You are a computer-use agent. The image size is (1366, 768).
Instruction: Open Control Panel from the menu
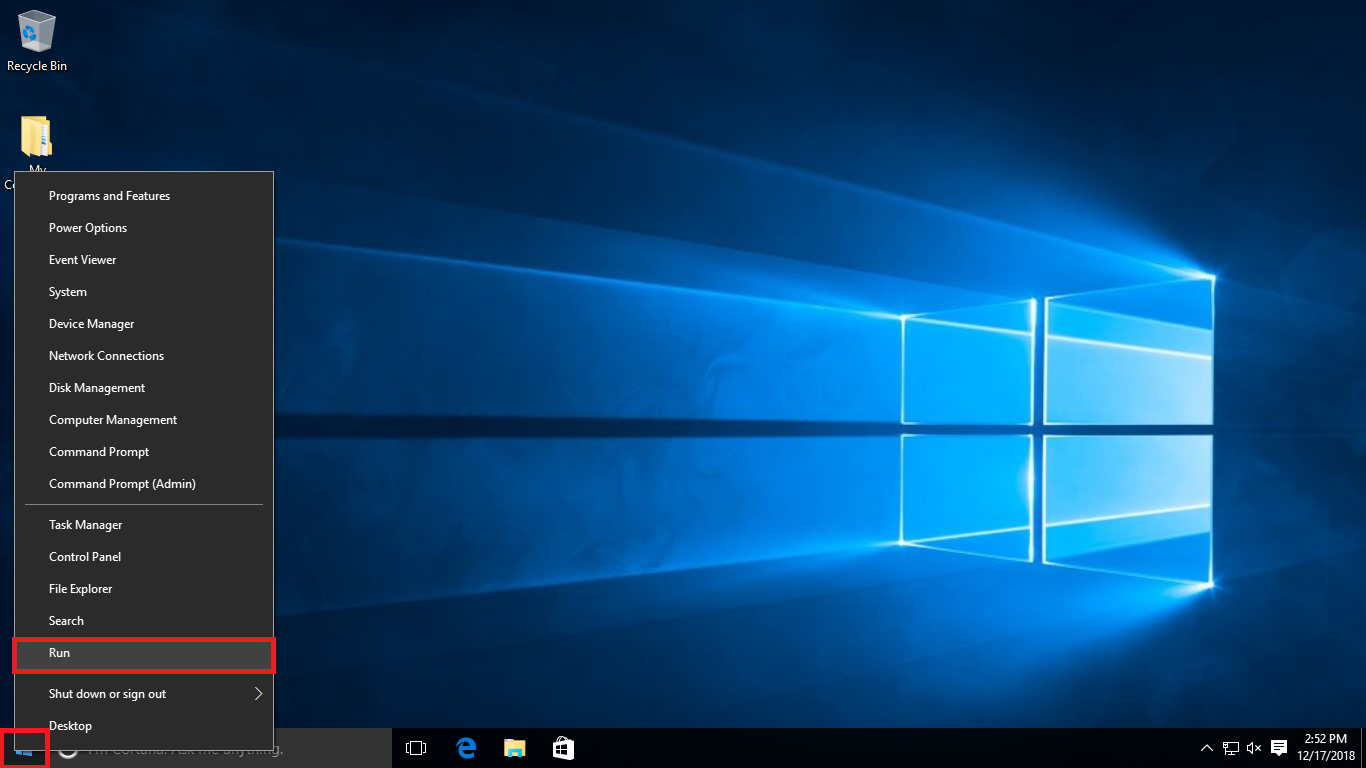(85, 557)
